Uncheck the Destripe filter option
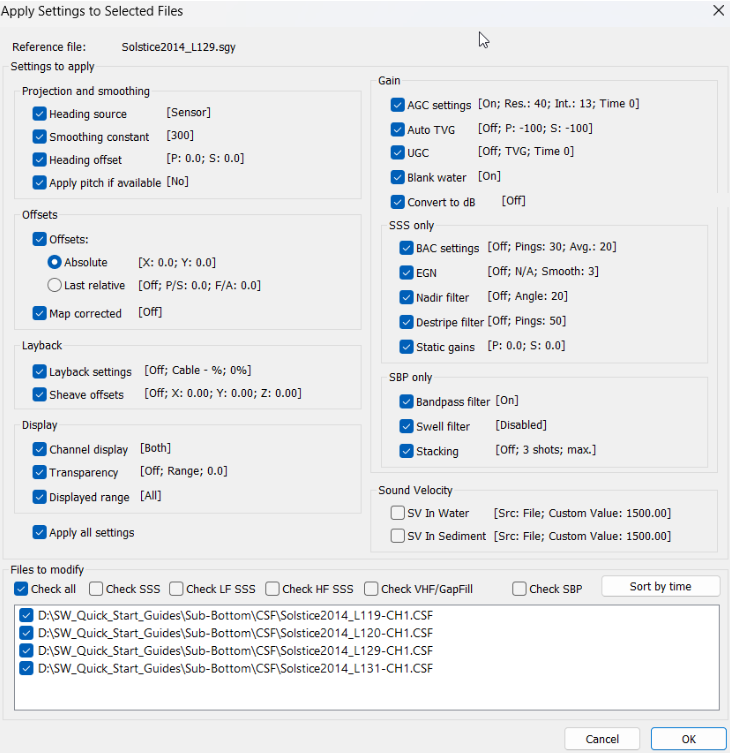 tap(406, 322)
